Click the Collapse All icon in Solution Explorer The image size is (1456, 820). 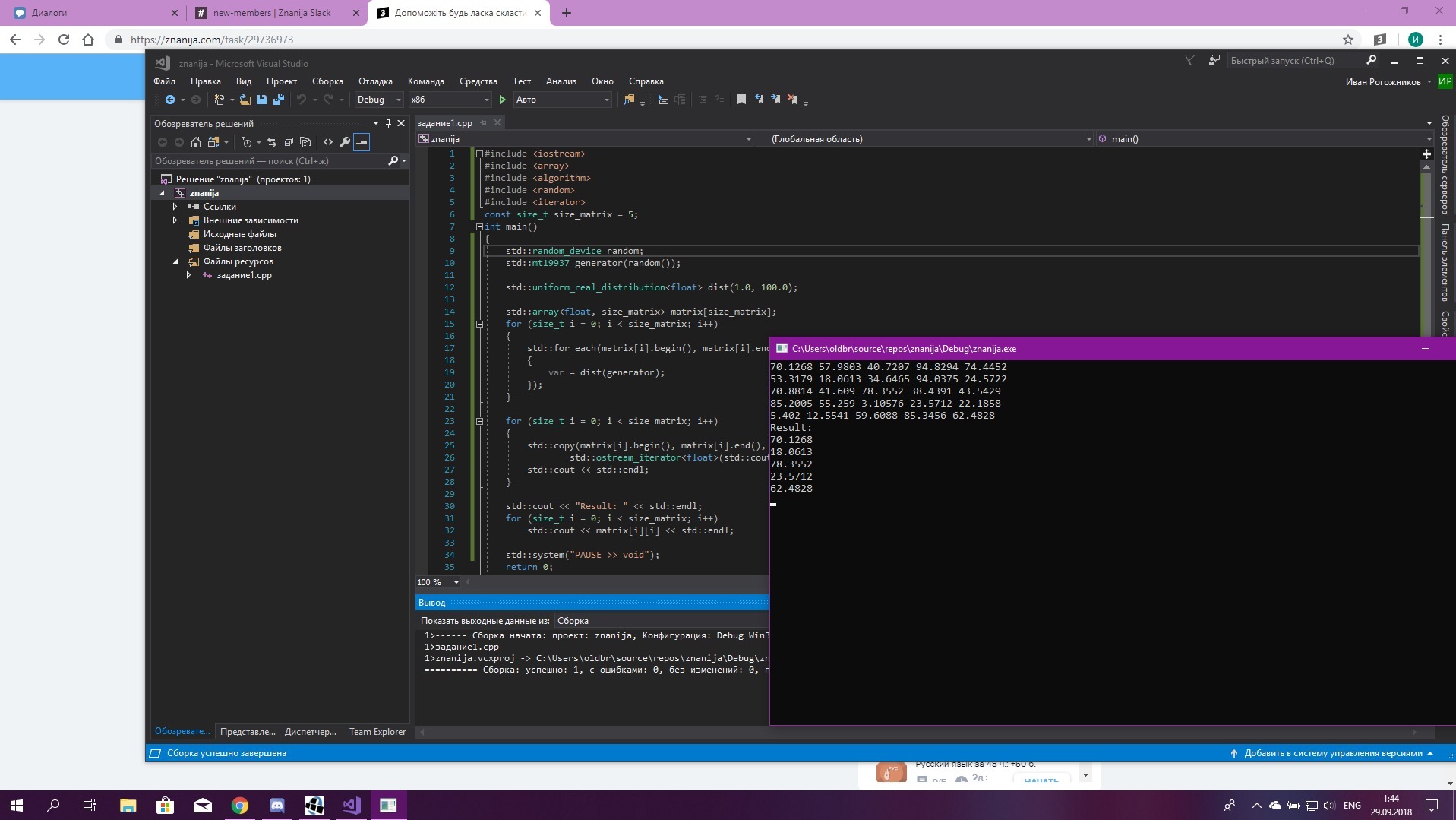(289, 142)
